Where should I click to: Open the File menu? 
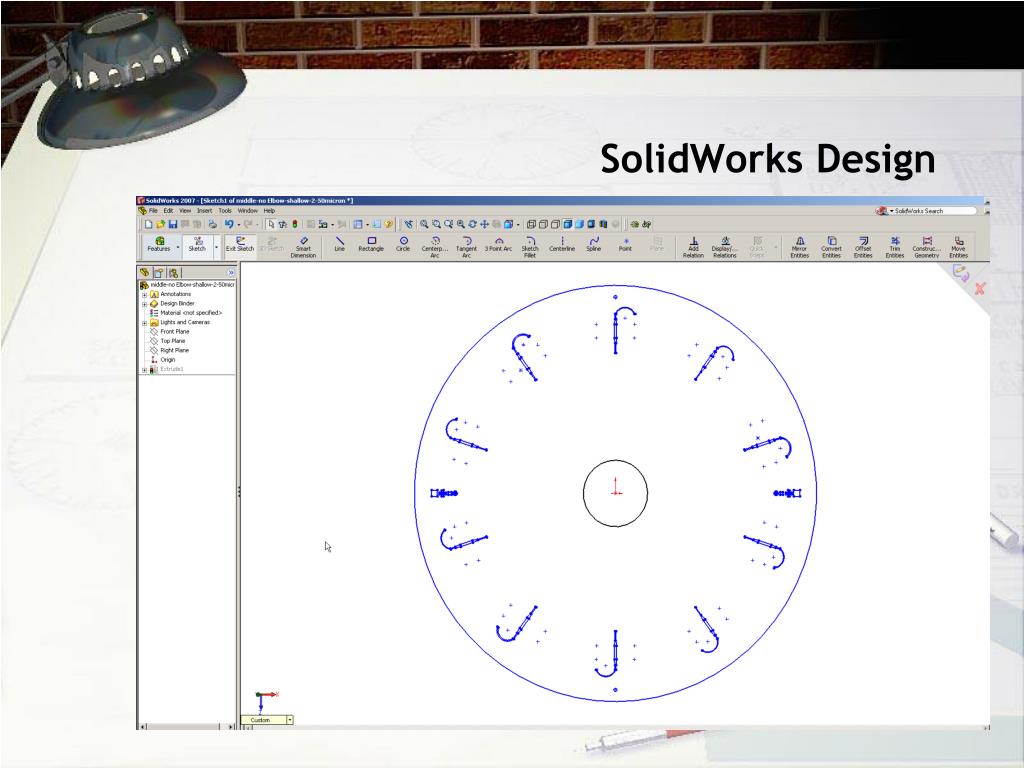(153, 211)
